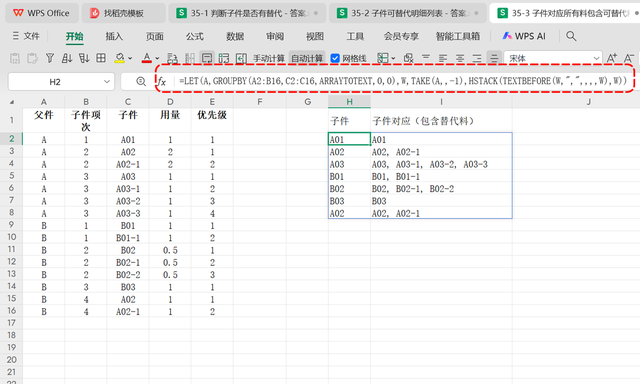Click the increase font size A+ icon
The image size is (640, 384).
point(611,58)
